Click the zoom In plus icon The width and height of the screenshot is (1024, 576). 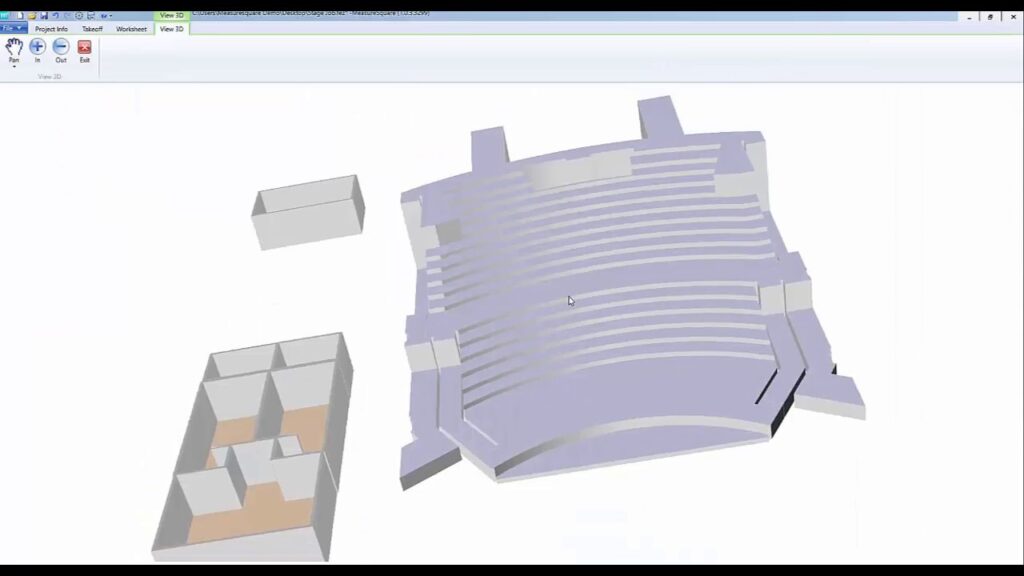pos(38,47)
